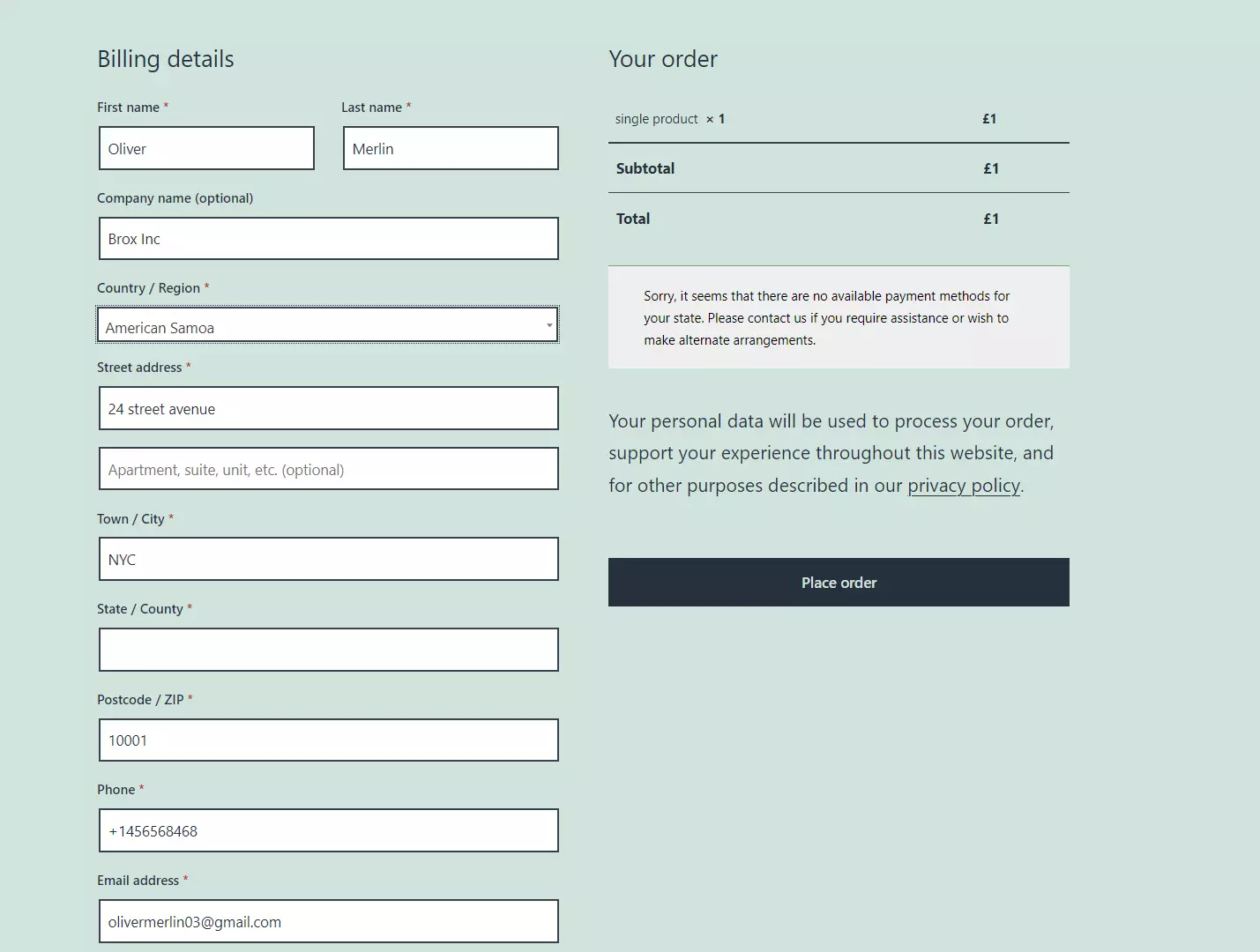Click the Place order button
This screenshot has width=1260, height=952.
coord(839,582)
